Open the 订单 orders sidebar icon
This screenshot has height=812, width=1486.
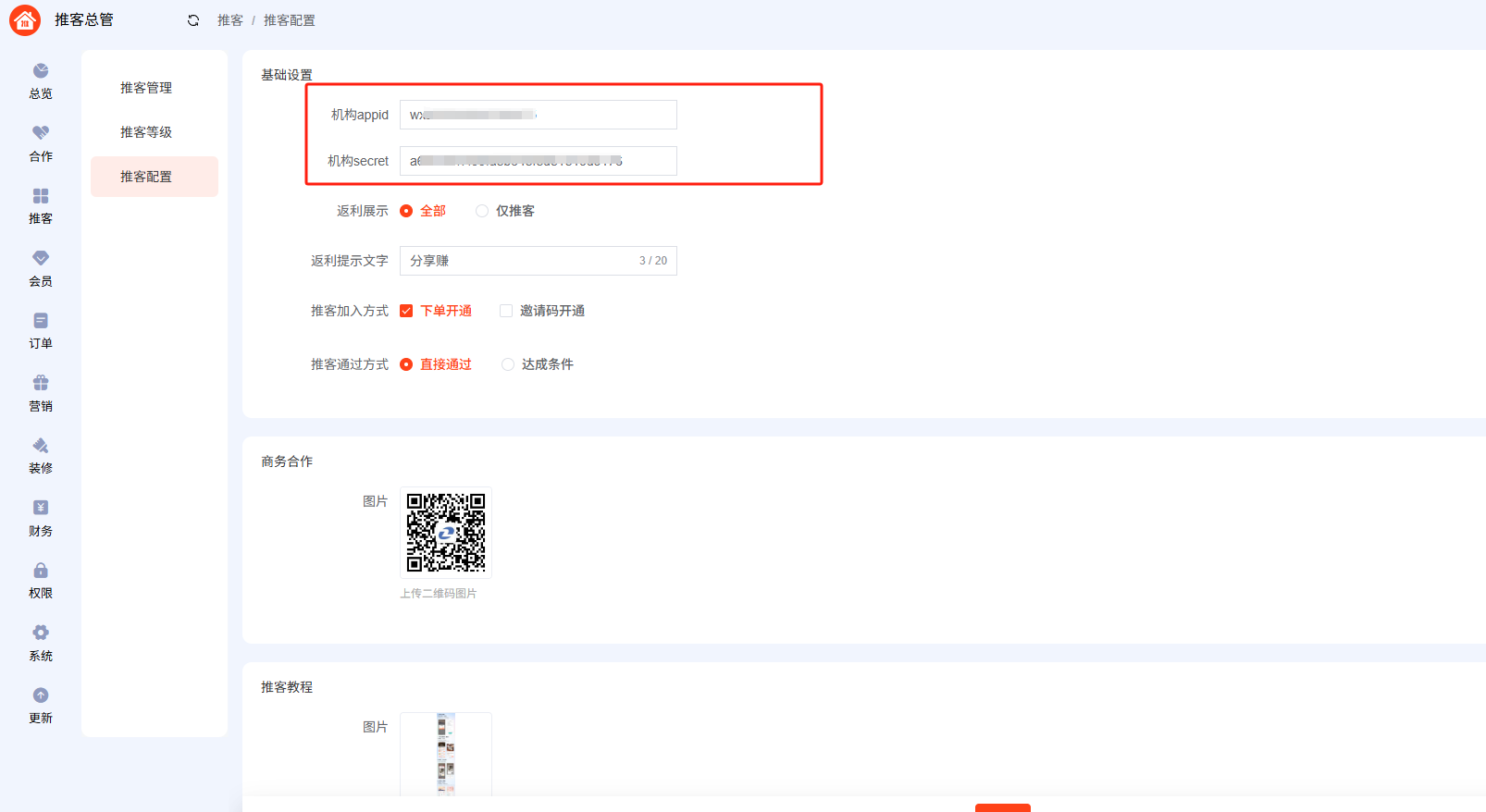(x=41, y=321)
